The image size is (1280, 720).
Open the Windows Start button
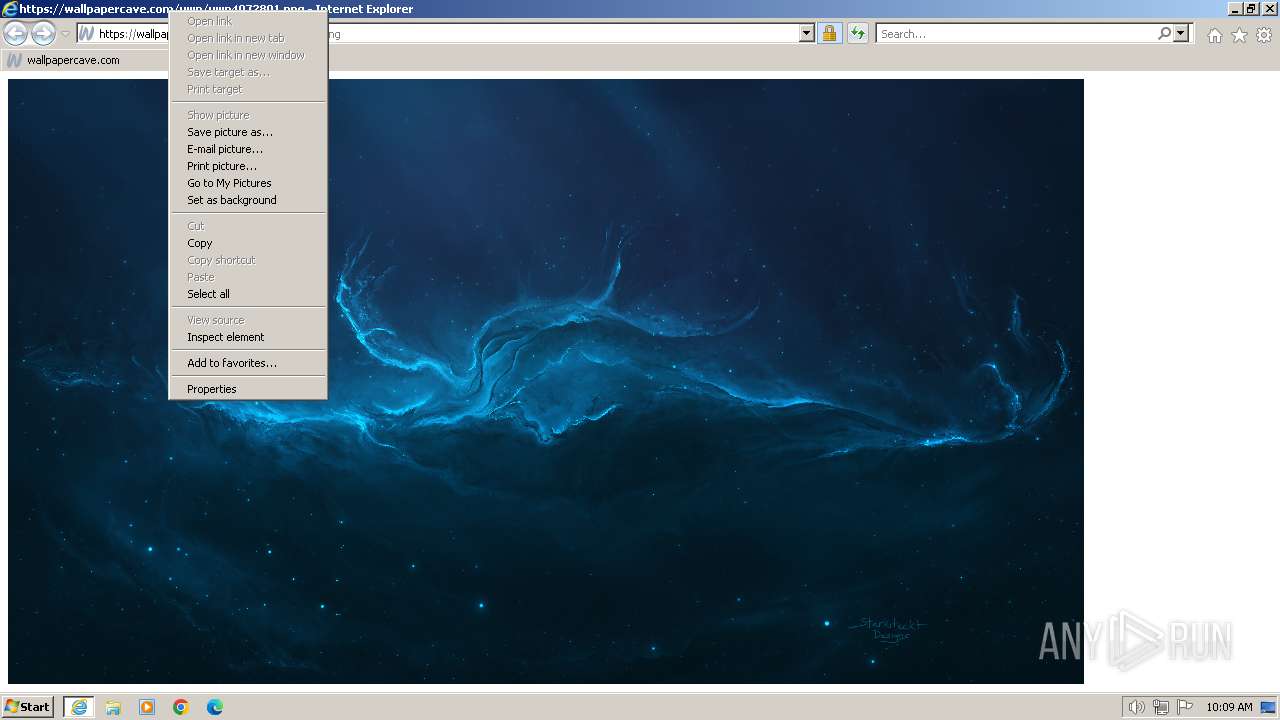click(x=28, y=707)
